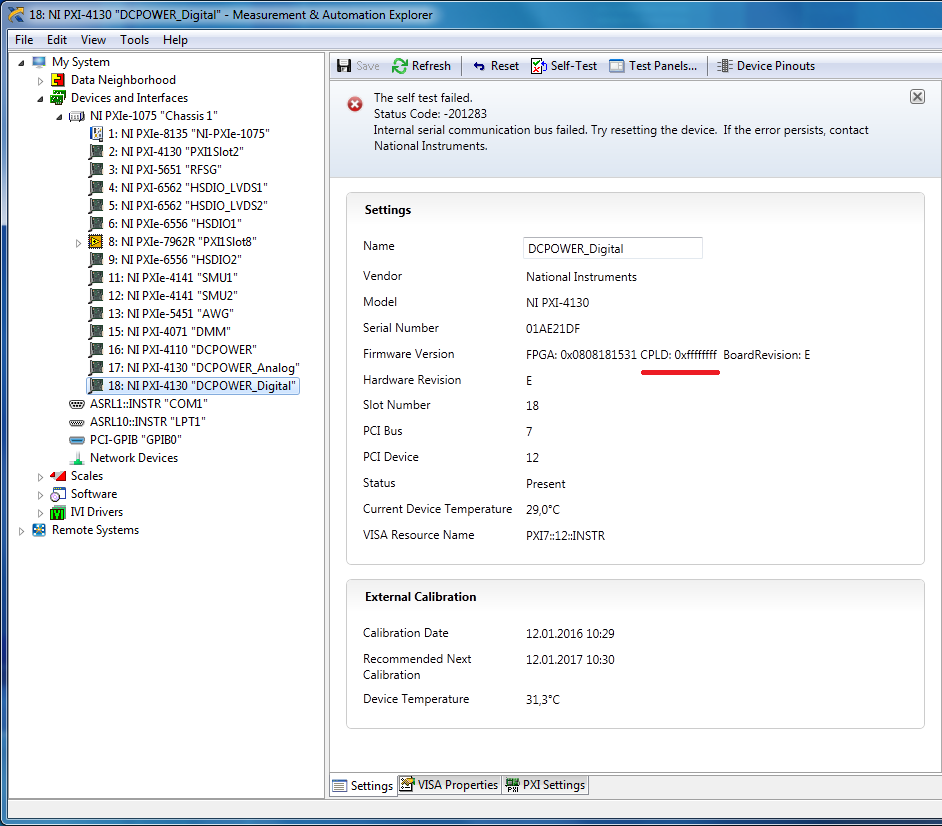Click the Network Devices icon
Image resolution: width=942 pixels, height=826 pixels.
(x=77, y=458)
